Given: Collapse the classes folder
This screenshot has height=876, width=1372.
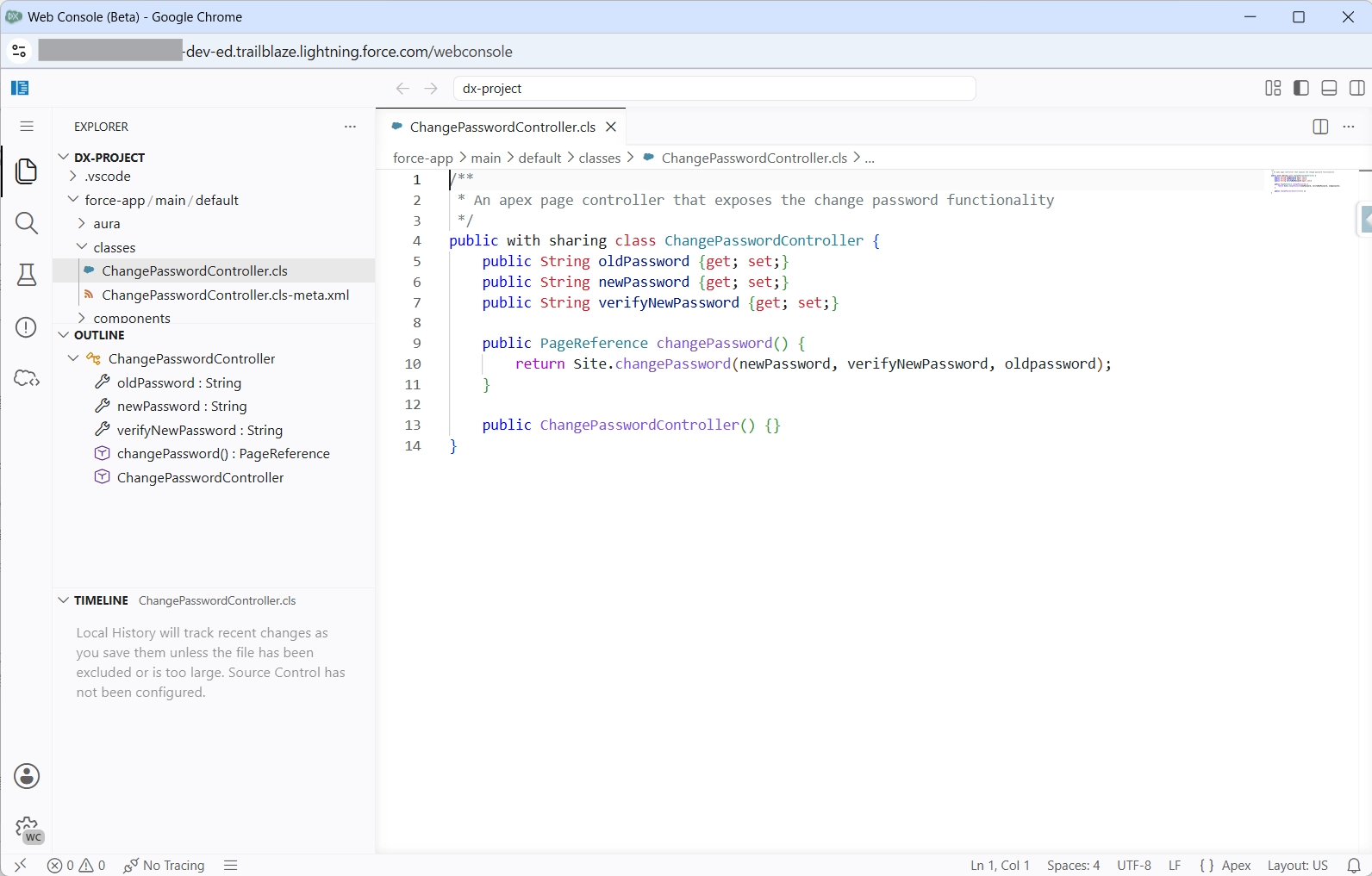Looking at the screenshot, I should coord(82,247).
